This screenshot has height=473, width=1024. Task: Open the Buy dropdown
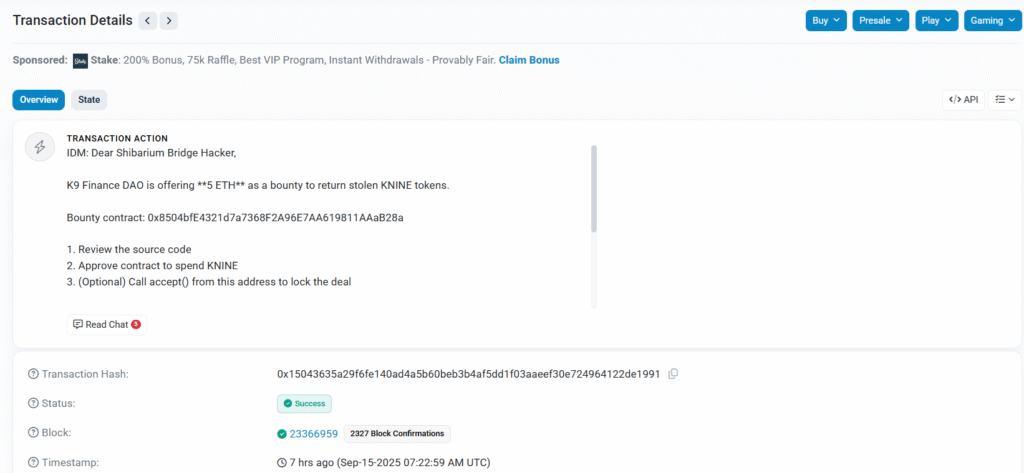click(x=826, y=21)
